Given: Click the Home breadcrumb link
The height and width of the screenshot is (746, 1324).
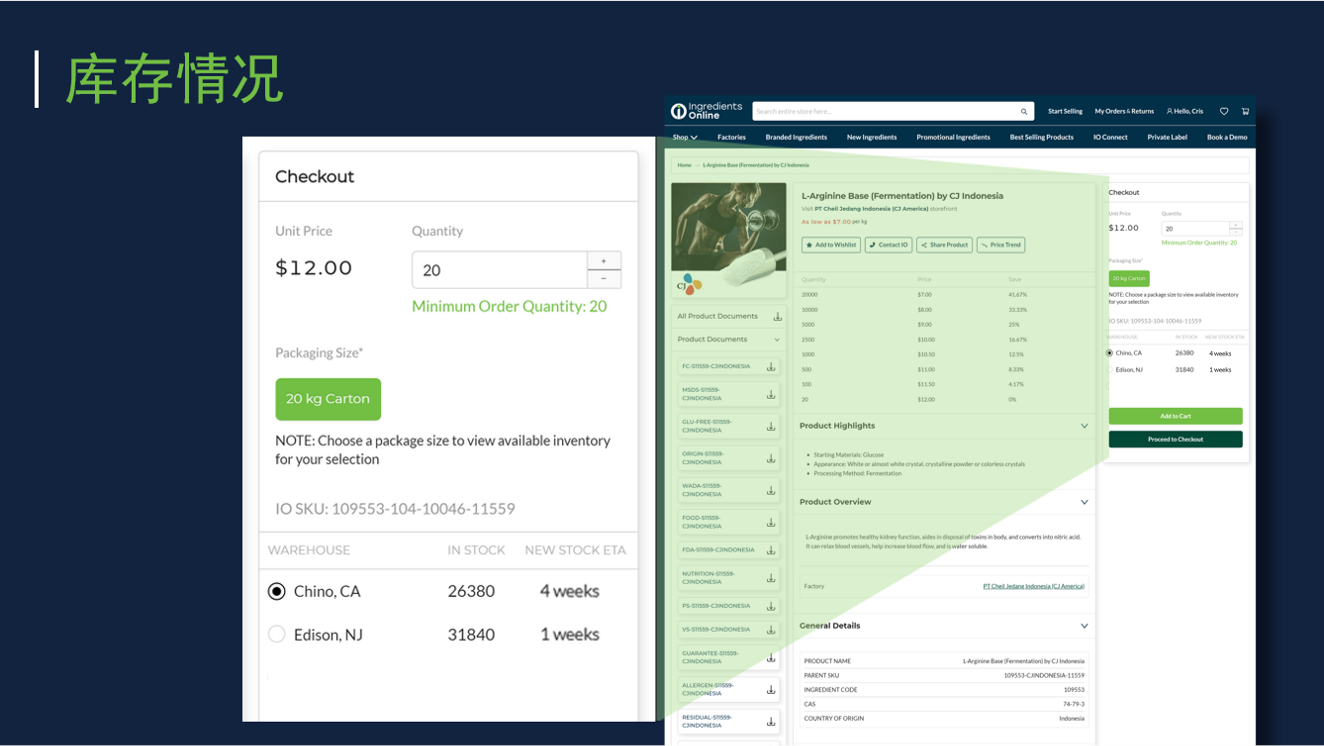Looking at the screenshot, I should 684,165.
